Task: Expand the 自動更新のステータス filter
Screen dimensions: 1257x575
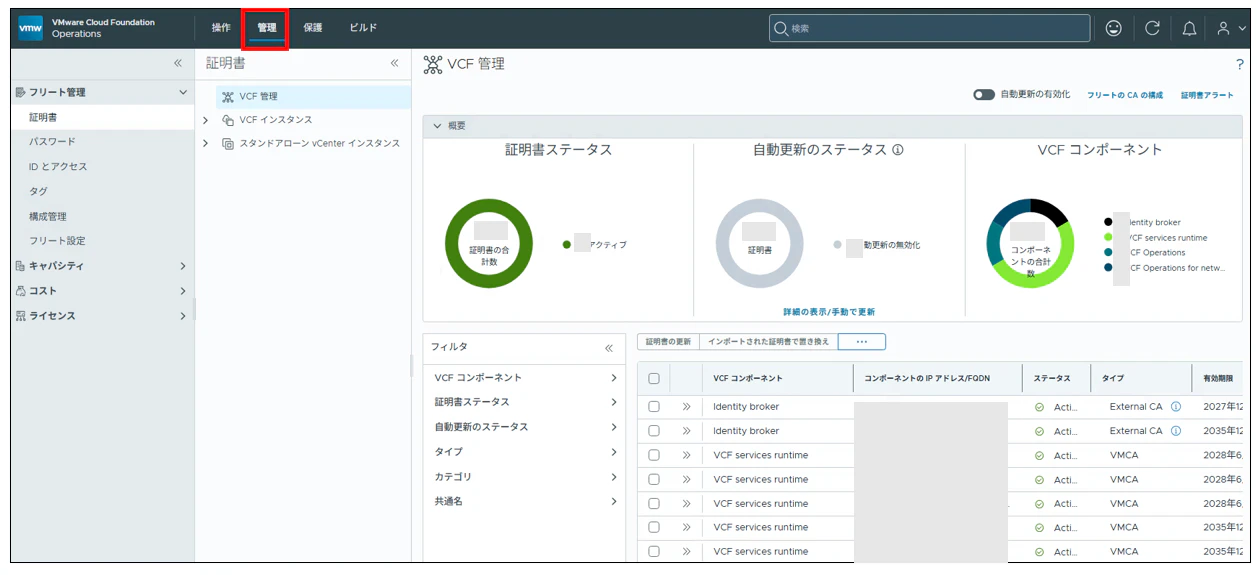Action: coord(613,427)
